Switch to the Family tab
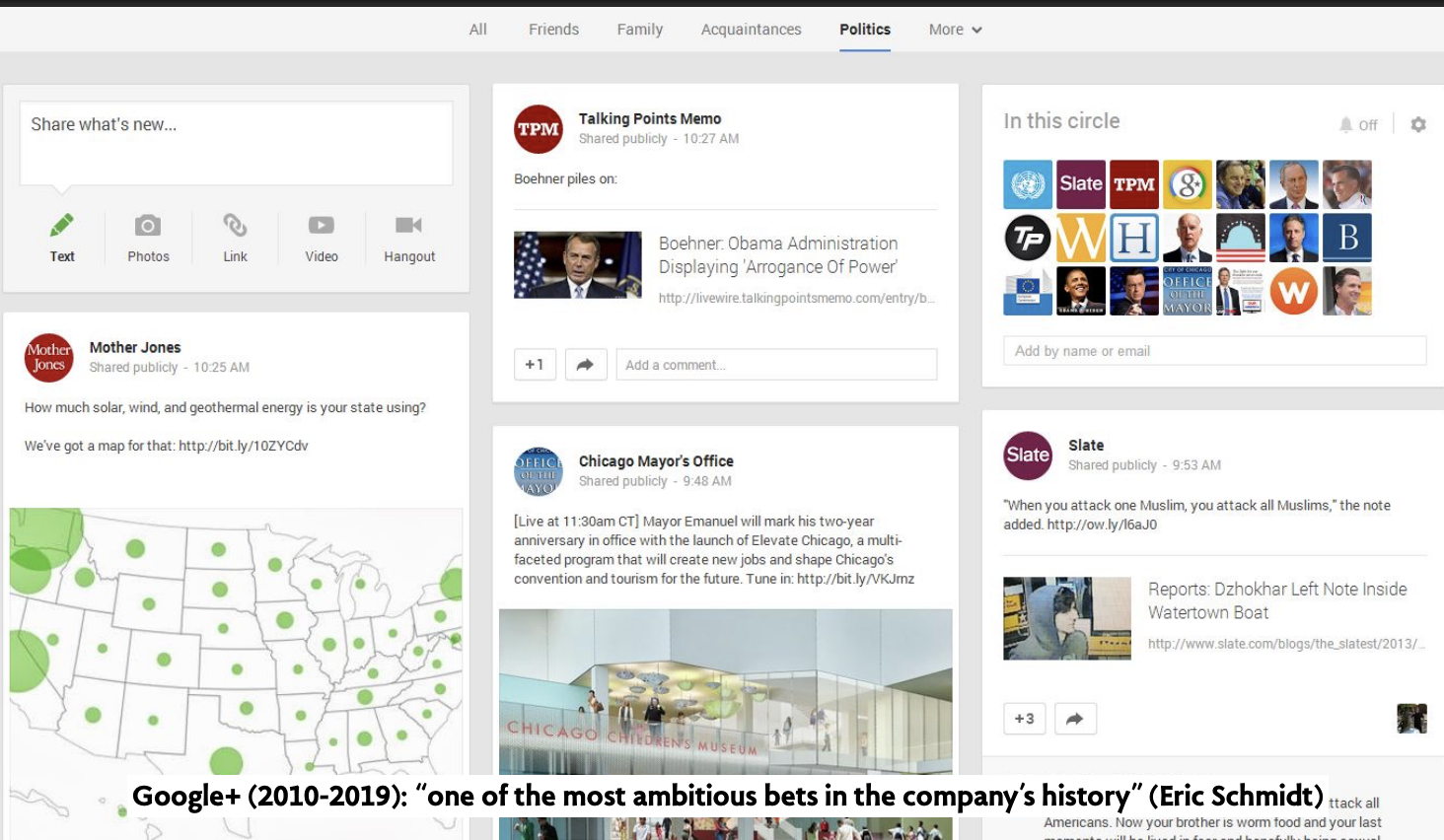 pyautogui.click(x=640, y=30)
